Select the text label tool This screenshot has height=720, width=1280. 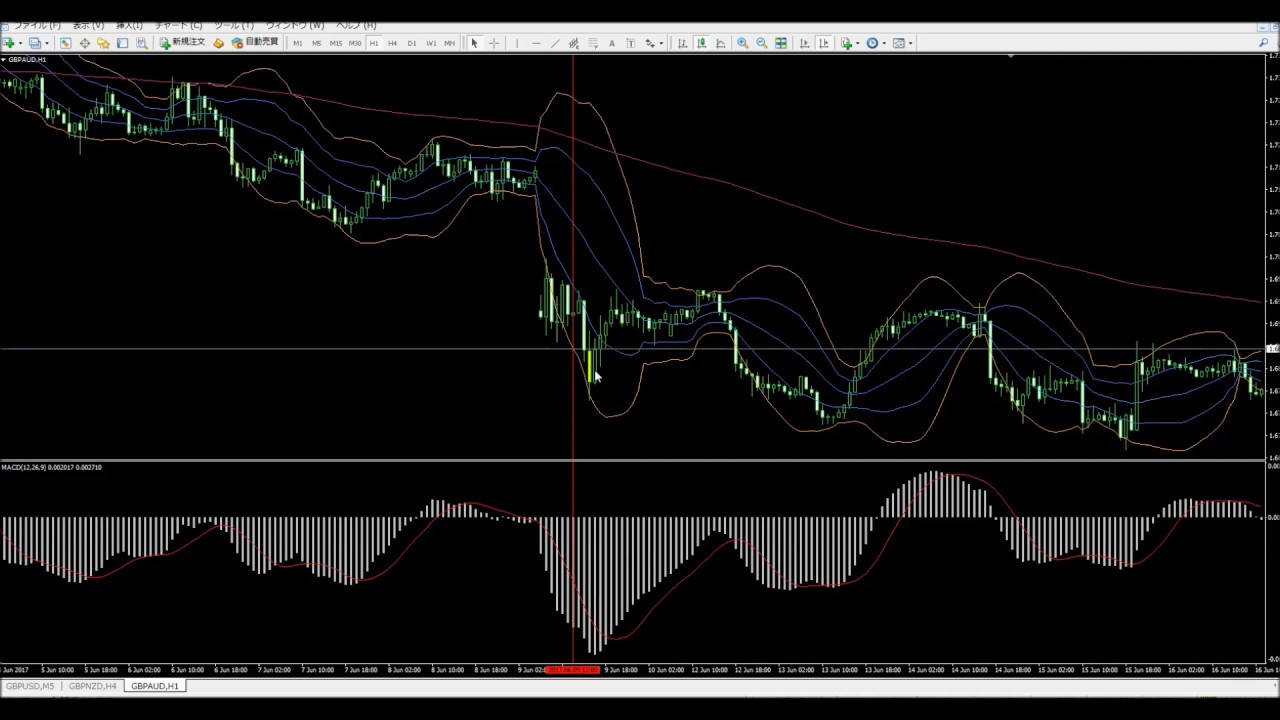click(611, 43)
